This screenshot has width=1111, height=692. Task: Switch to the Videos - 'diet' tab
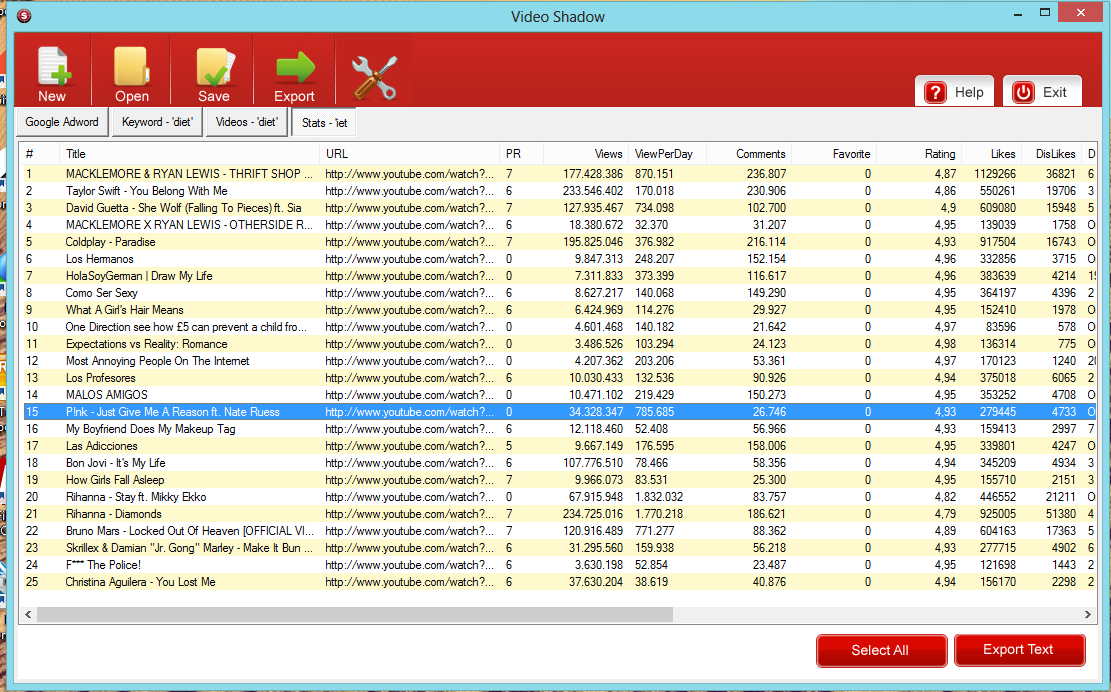click(247, 122)
